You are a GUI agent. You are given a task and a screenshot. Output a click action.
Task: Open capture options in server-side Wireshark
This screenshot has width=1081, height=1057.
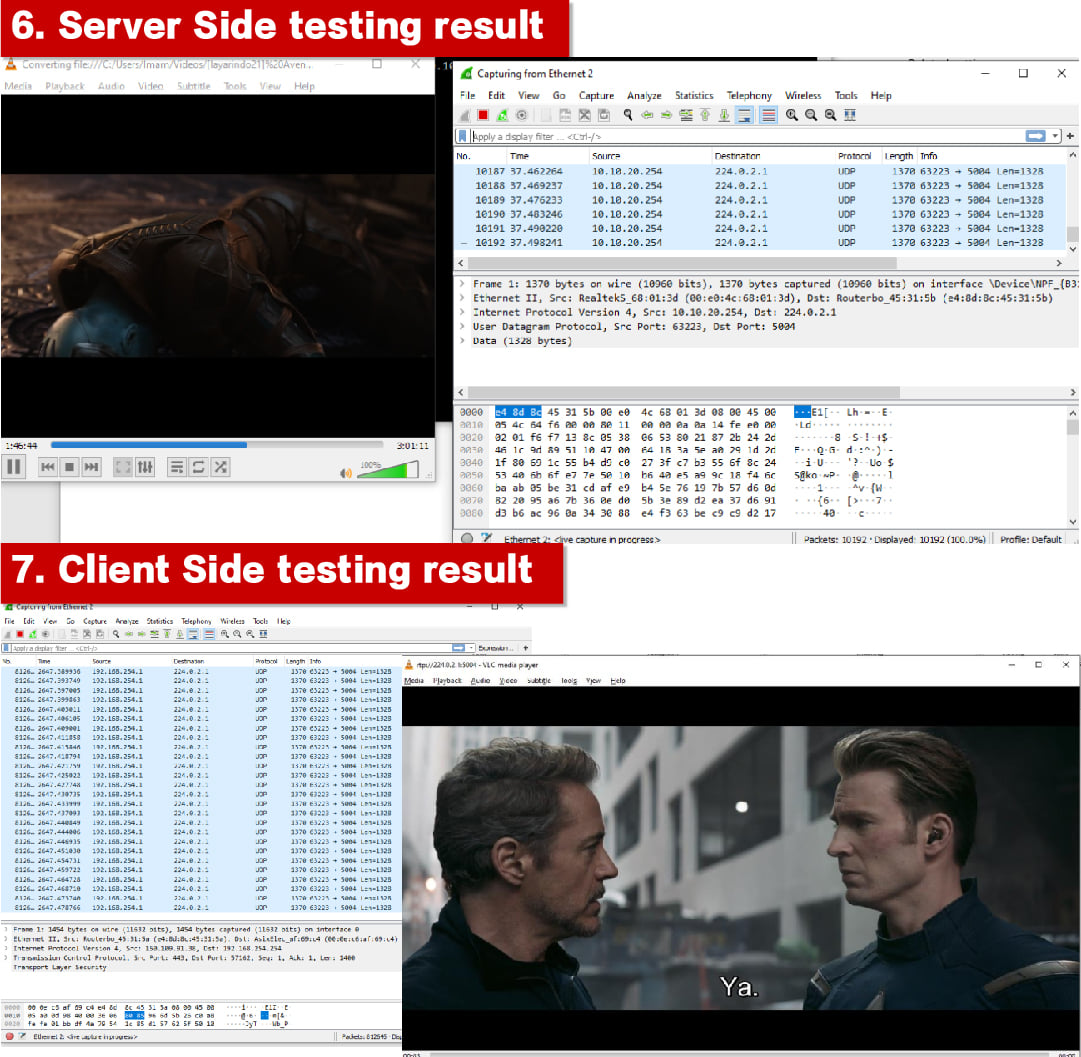522,115
